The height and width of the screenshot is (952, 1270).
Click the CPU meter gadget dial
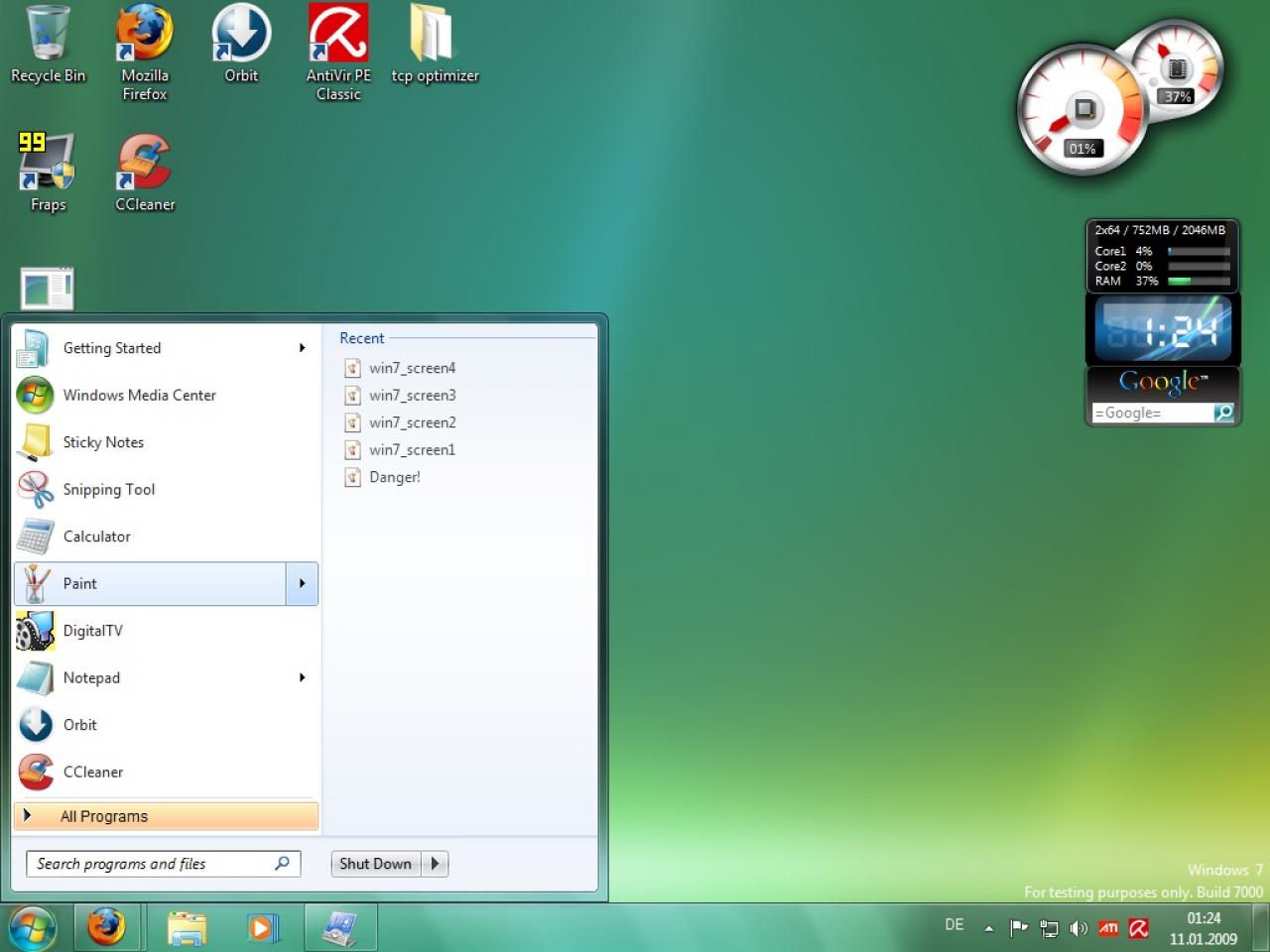click(x=1082, y=109)
